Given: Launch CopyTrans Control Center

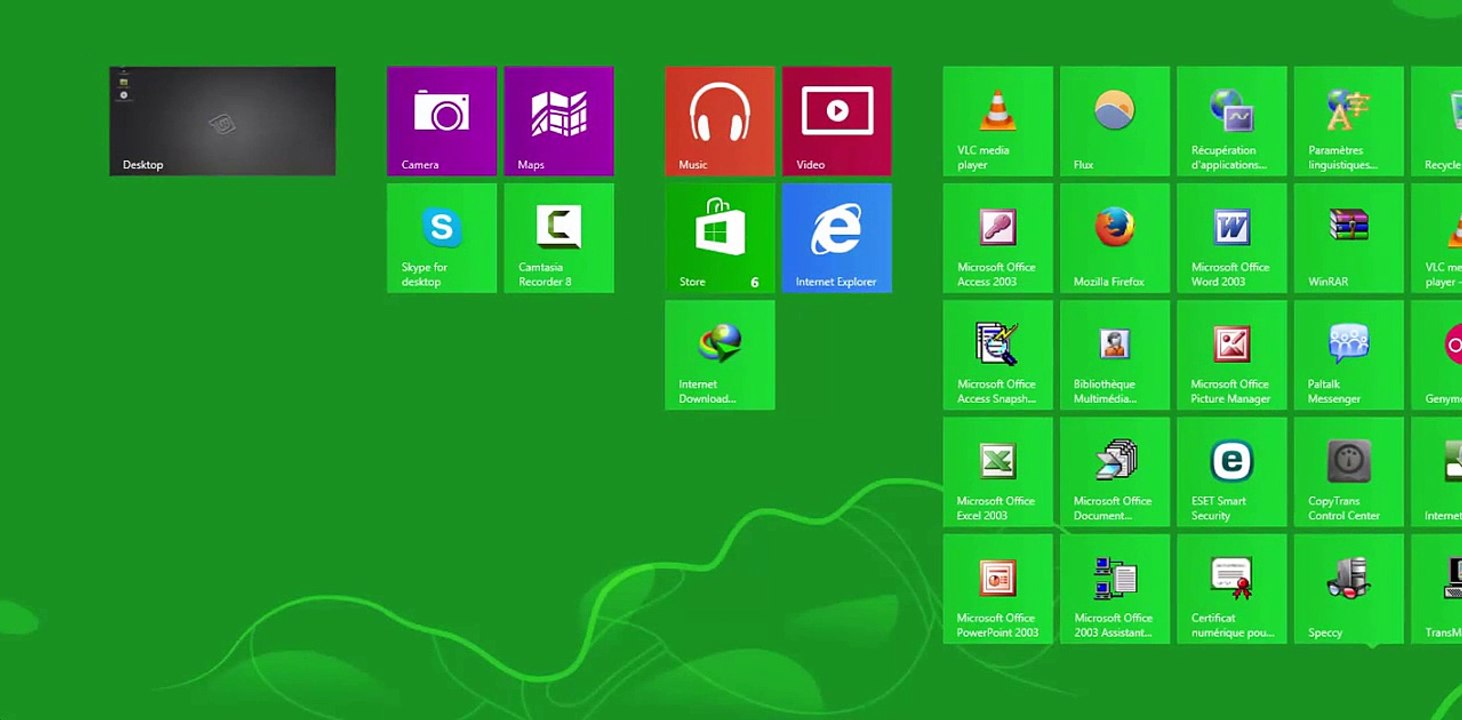Looking at the screenshot, I should coord(1349,472).
